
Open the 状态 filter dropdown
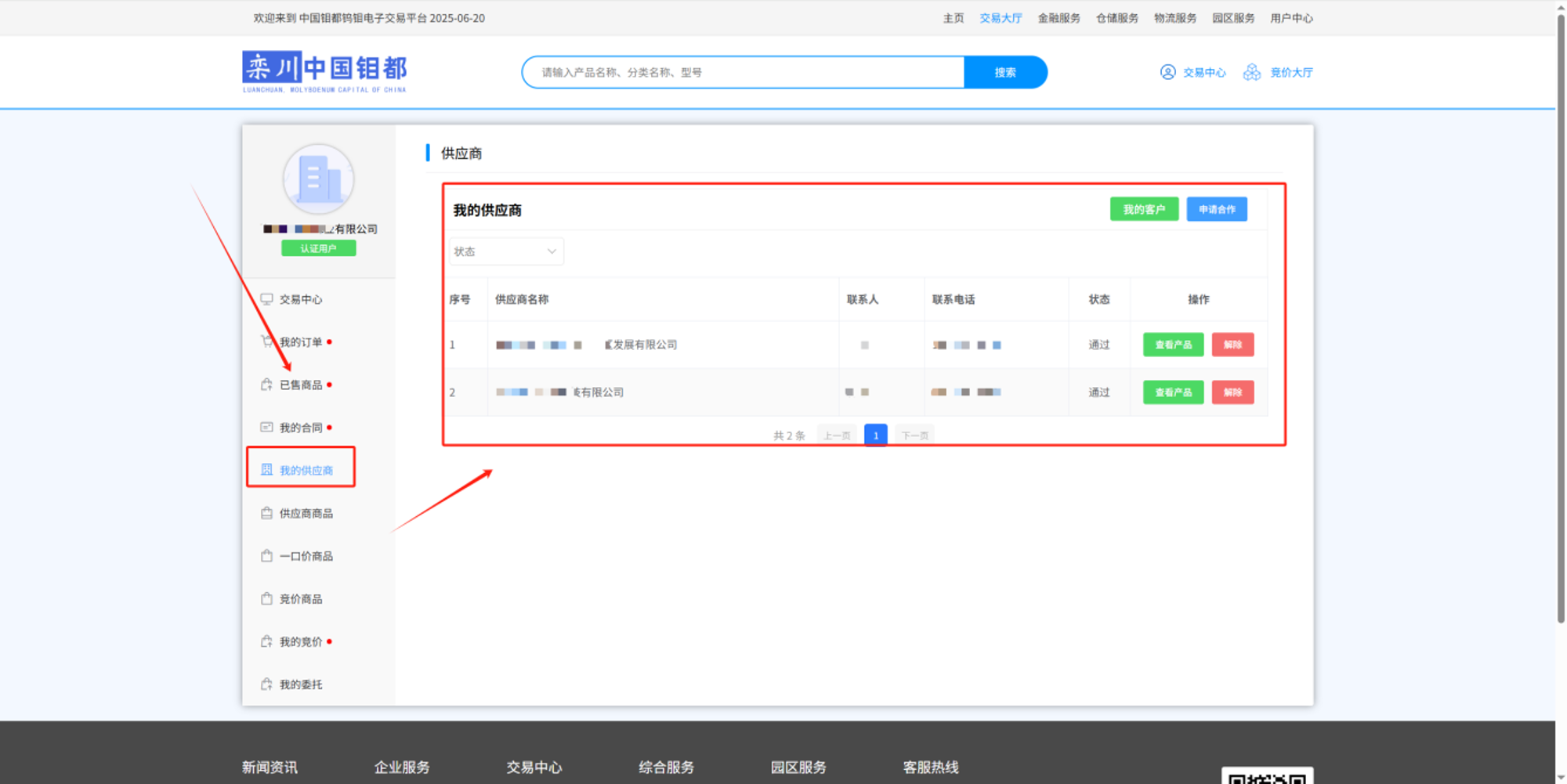tap(505, 251)
